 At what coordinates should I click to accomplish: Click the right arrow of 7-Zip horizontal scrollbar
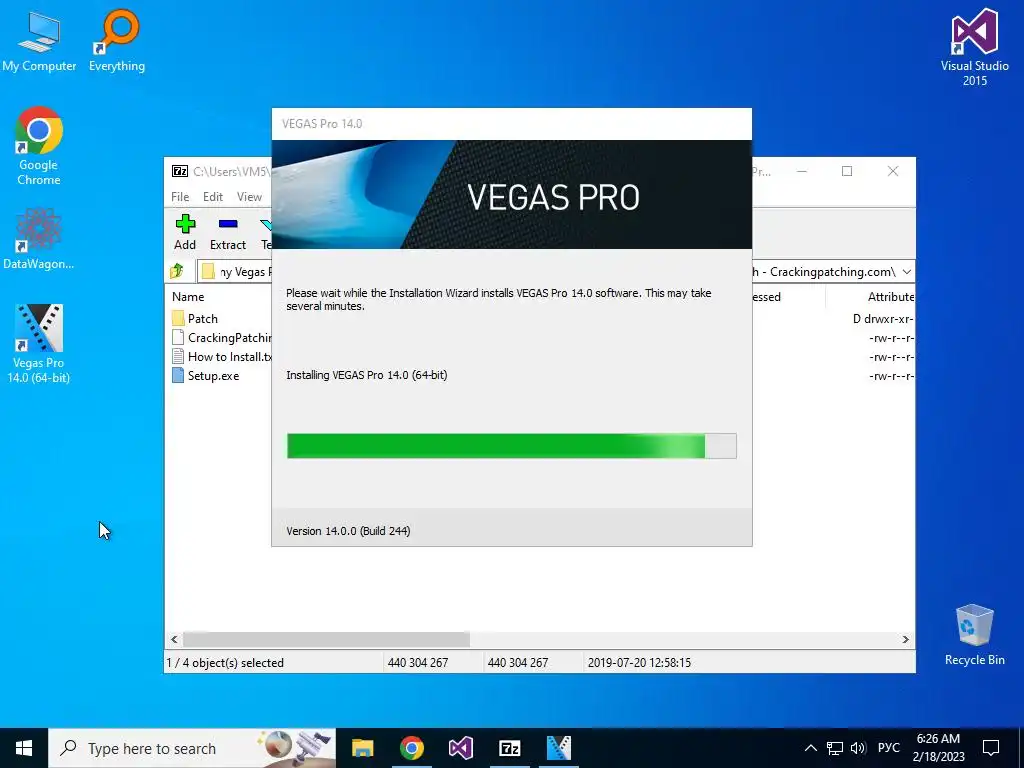[906, 639]
